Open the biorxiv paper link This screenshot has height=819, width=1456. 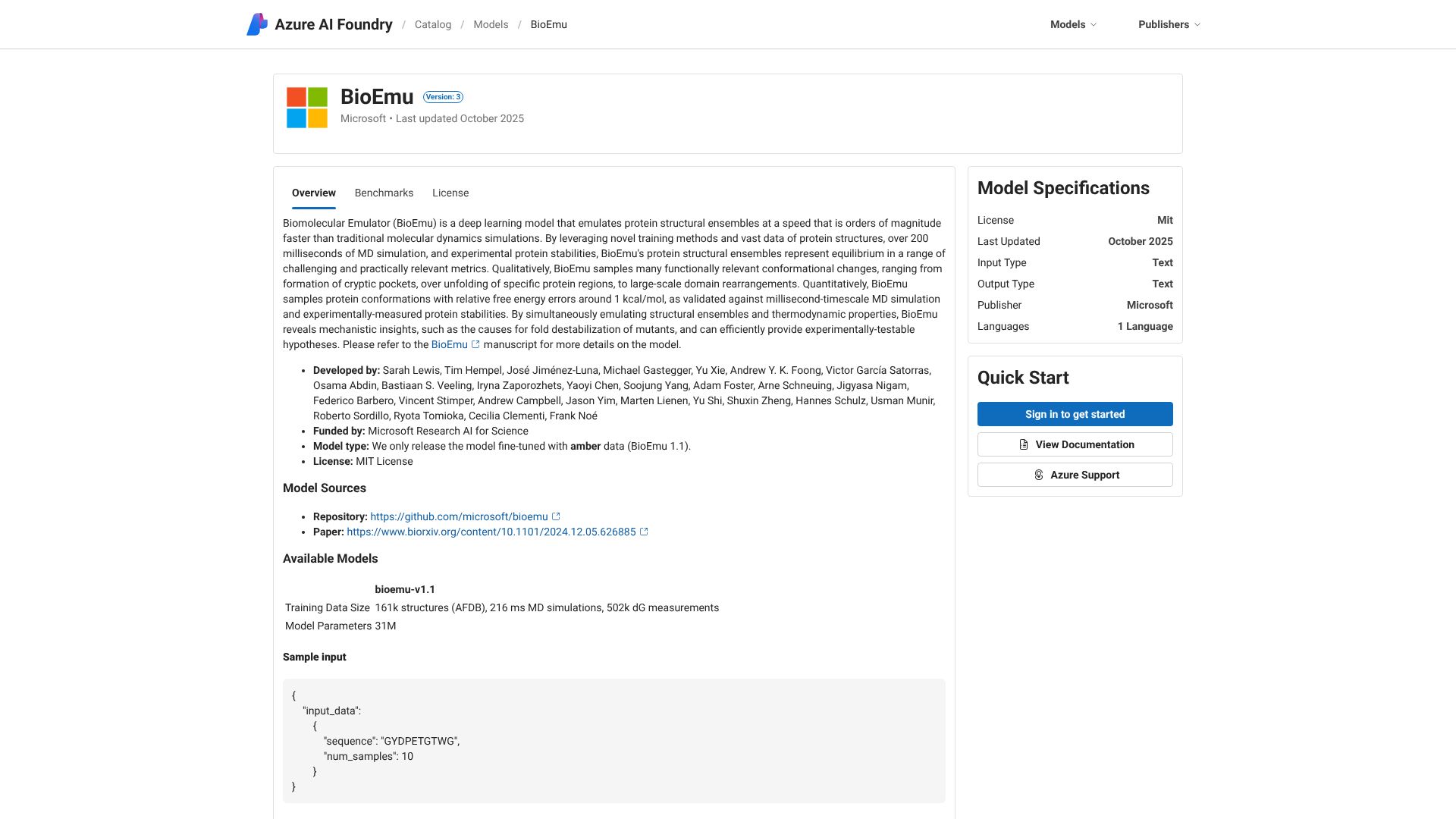pos(491,532)
